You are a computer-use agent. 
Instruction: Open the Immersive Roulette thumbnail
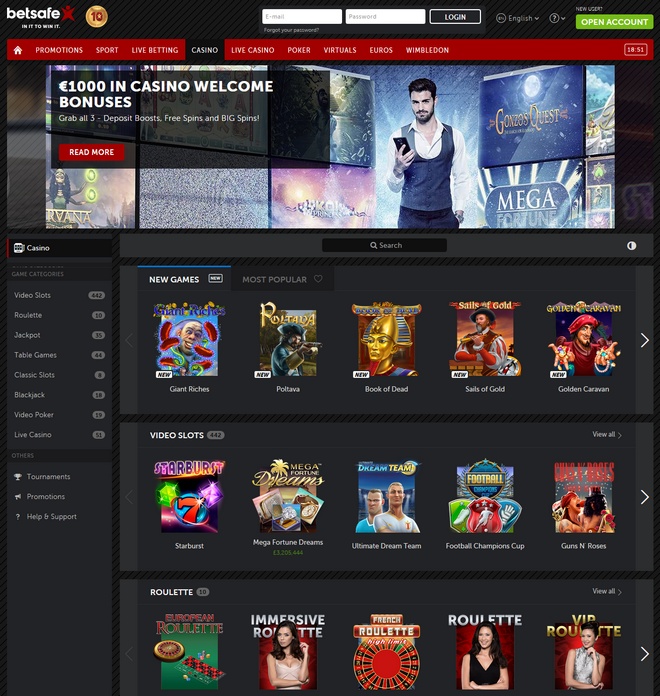coord(288,651)
